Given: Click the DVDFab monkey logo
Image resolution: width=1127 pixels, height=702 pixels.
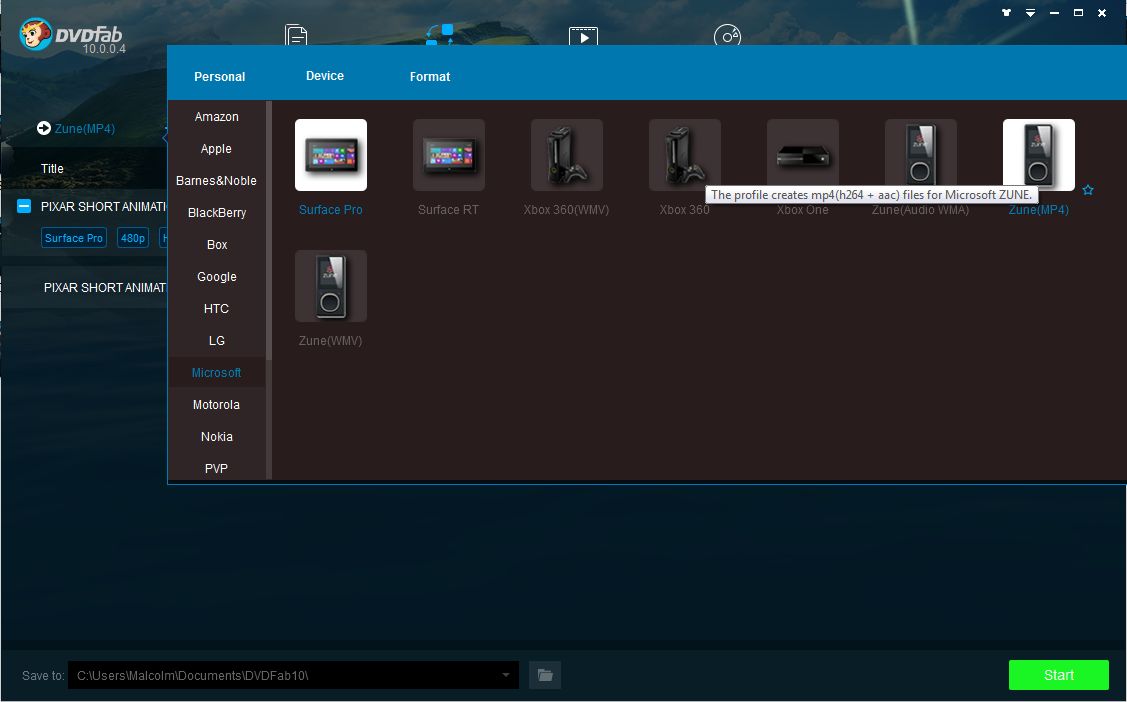Looking at the screenshot, I should pyautogui.click(x=35, y=34).
